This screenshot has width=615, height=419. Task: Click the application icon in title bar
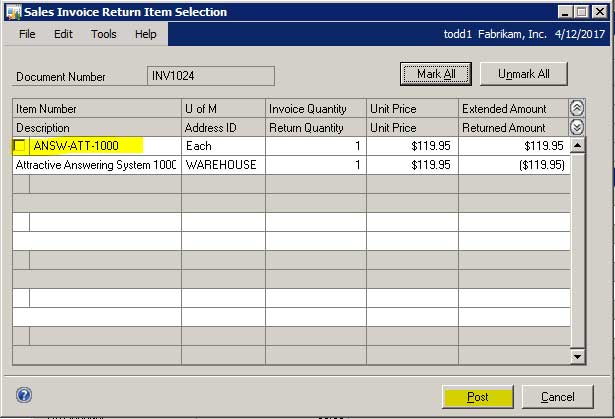coord(13,12)
